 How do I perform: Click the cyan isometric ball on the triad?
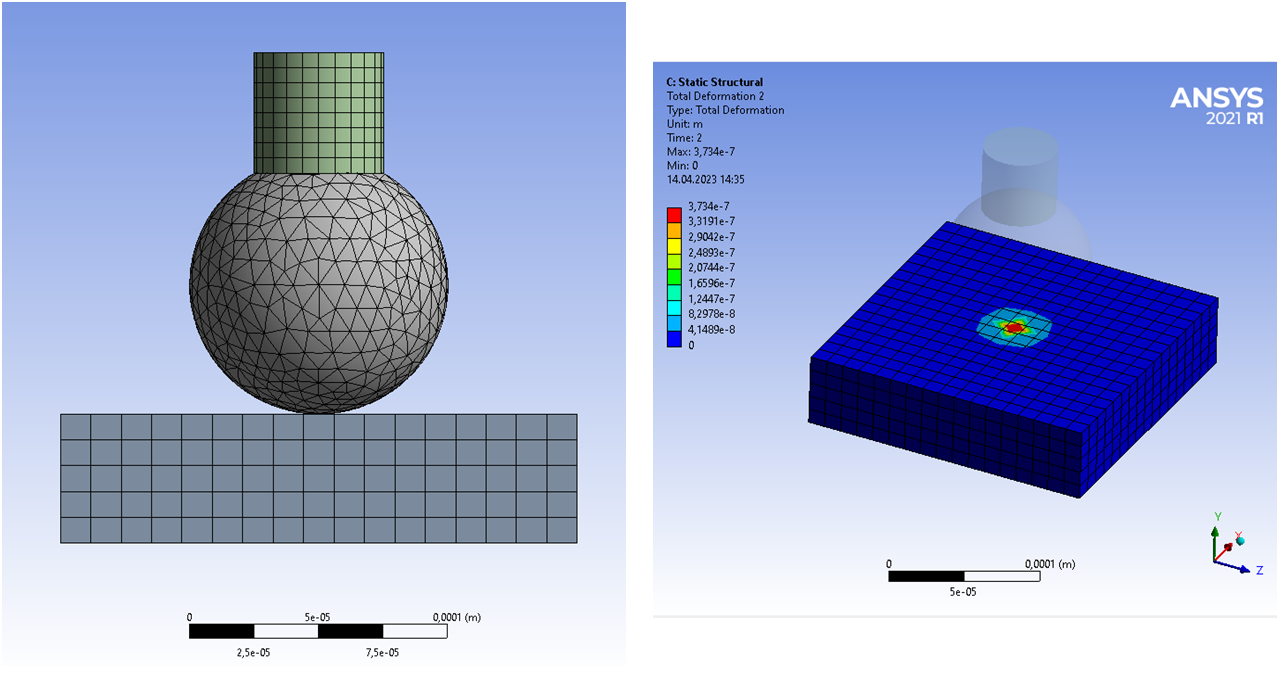pos(1241,540)
